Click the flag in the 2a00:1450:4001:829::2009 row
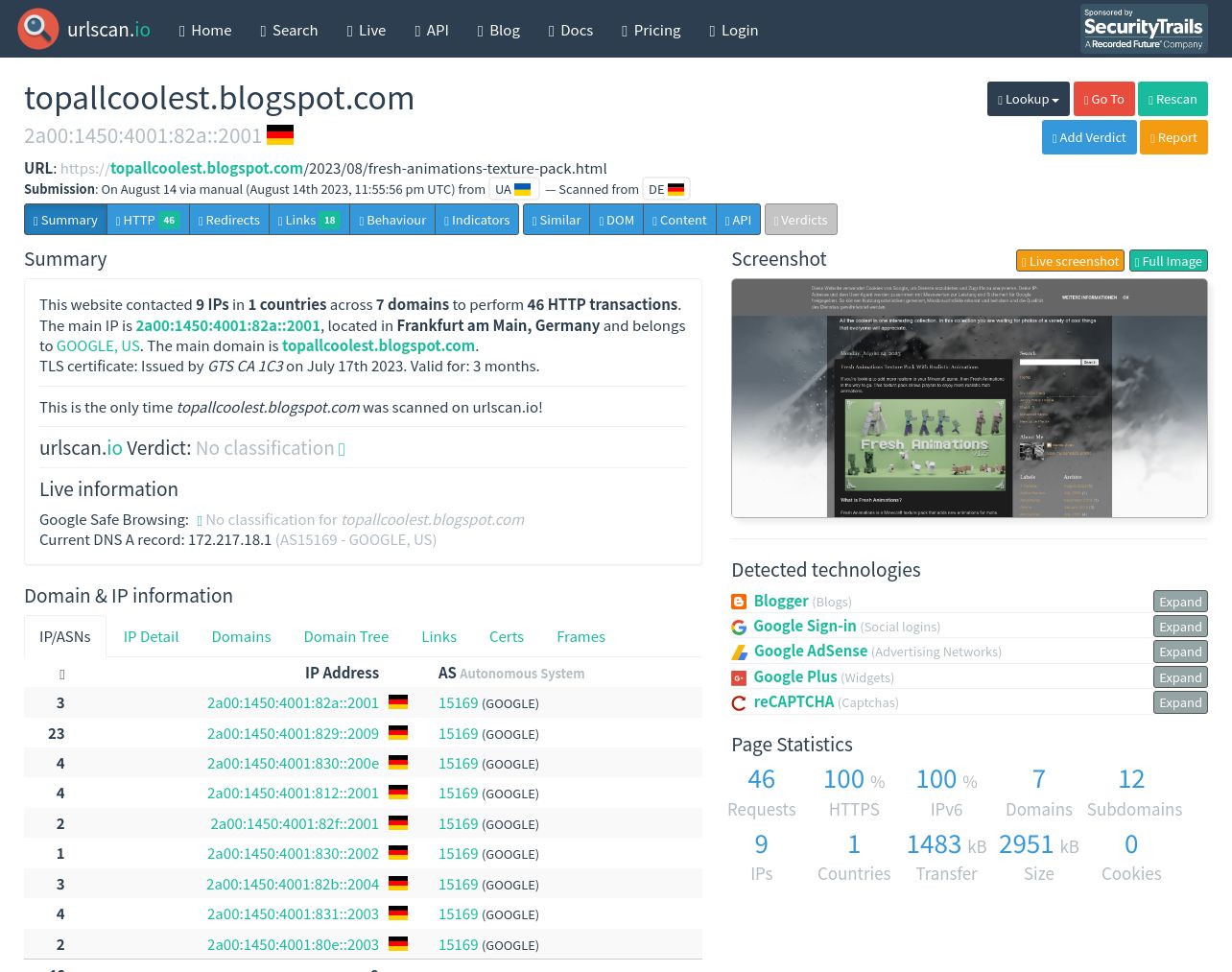Screen dimensions: 1232x972 coord(398,733)
